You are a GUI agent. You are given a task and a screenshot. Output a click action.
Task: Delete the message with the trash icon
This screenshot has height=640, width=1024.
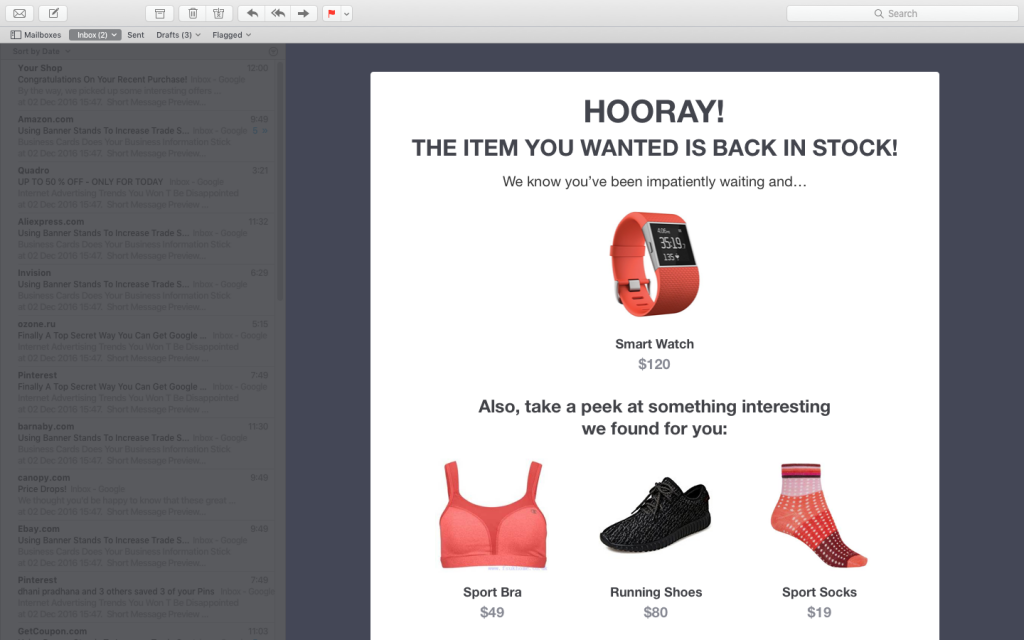pyautogui.click(x=193, y=13)
